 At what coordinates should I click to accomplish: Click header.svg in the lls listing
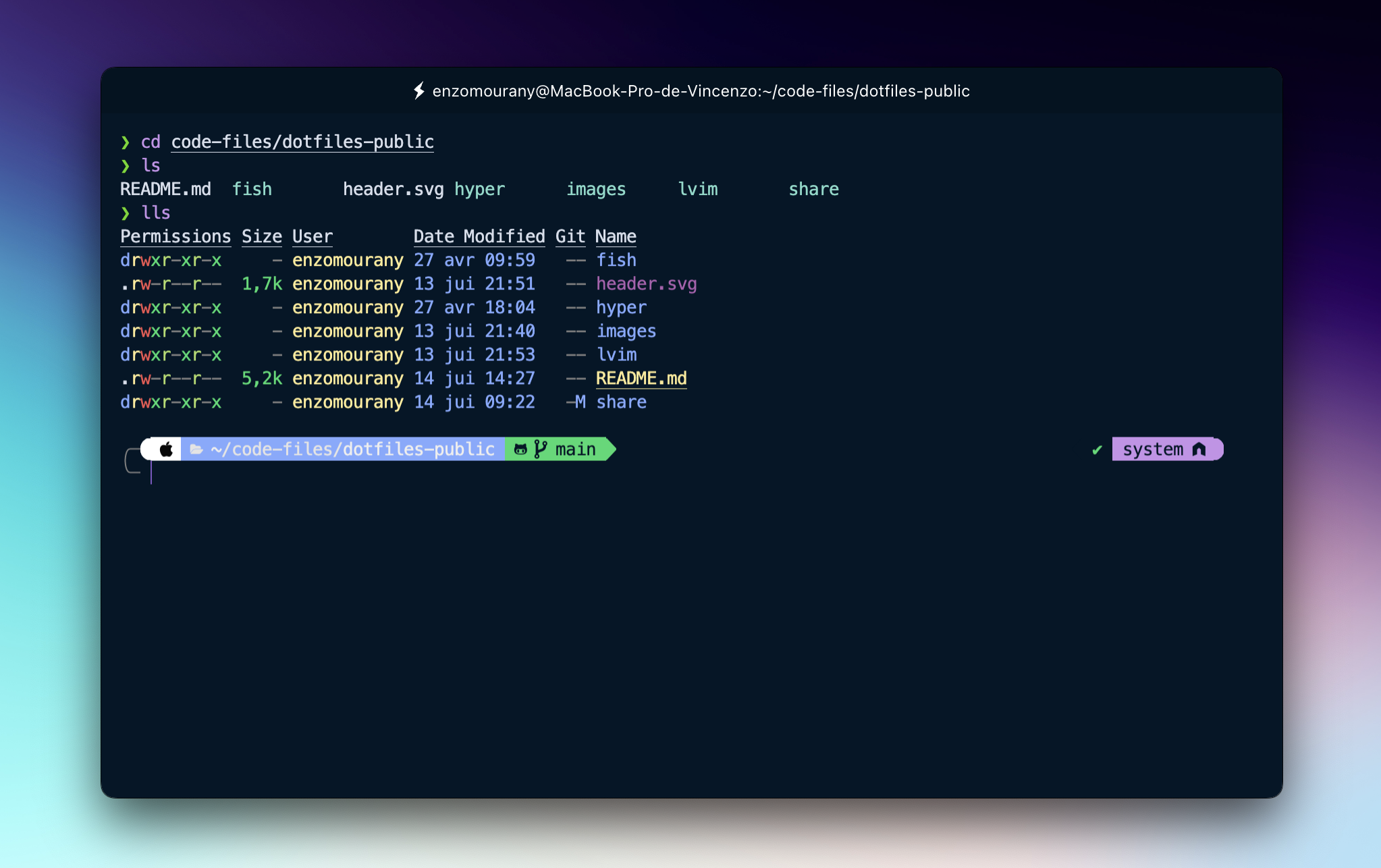(x=646, y=284)
